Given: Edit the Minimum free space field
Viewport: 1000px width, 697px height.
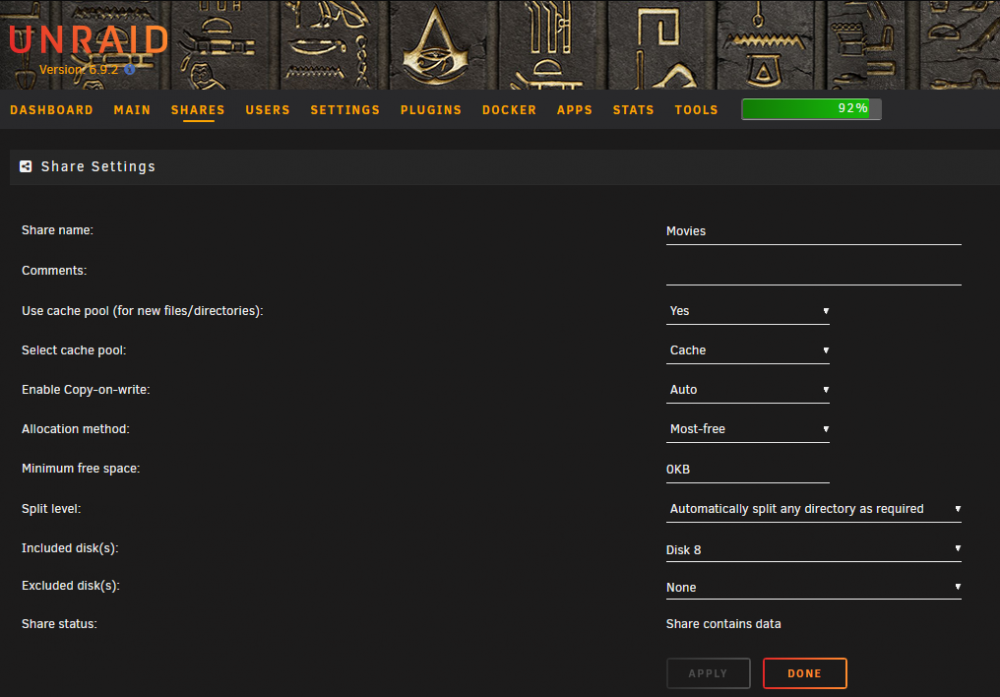Looking at the screenshot, I should (x=747, y=470).
